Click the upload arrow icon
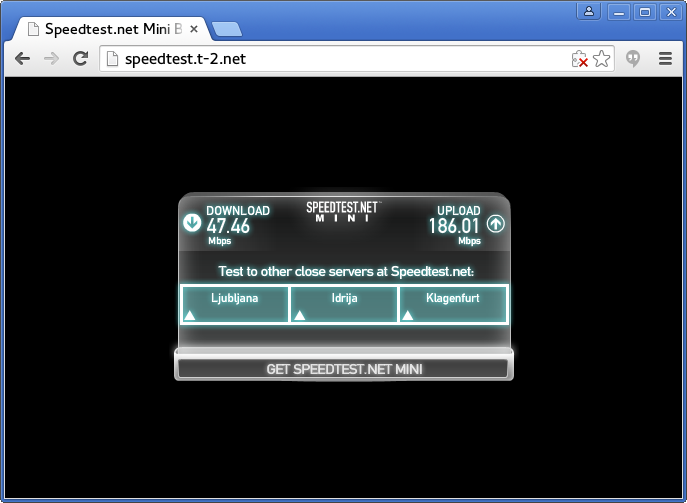 496,223
